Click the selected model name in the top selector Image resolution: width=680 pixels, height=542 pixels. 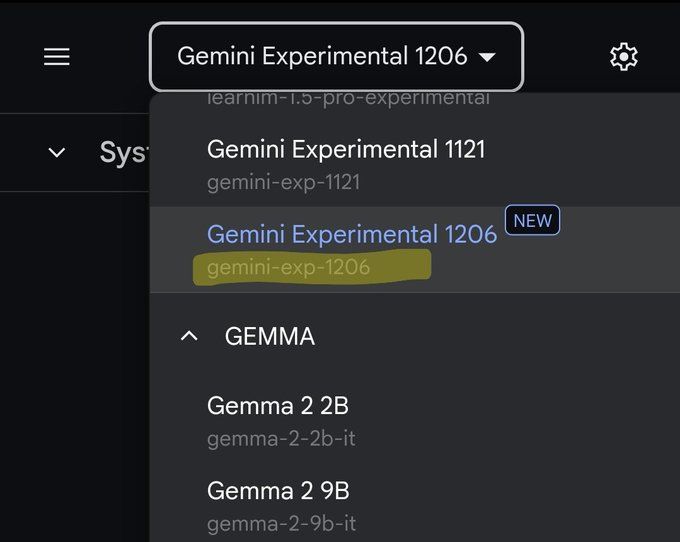(x=322, y=56)
